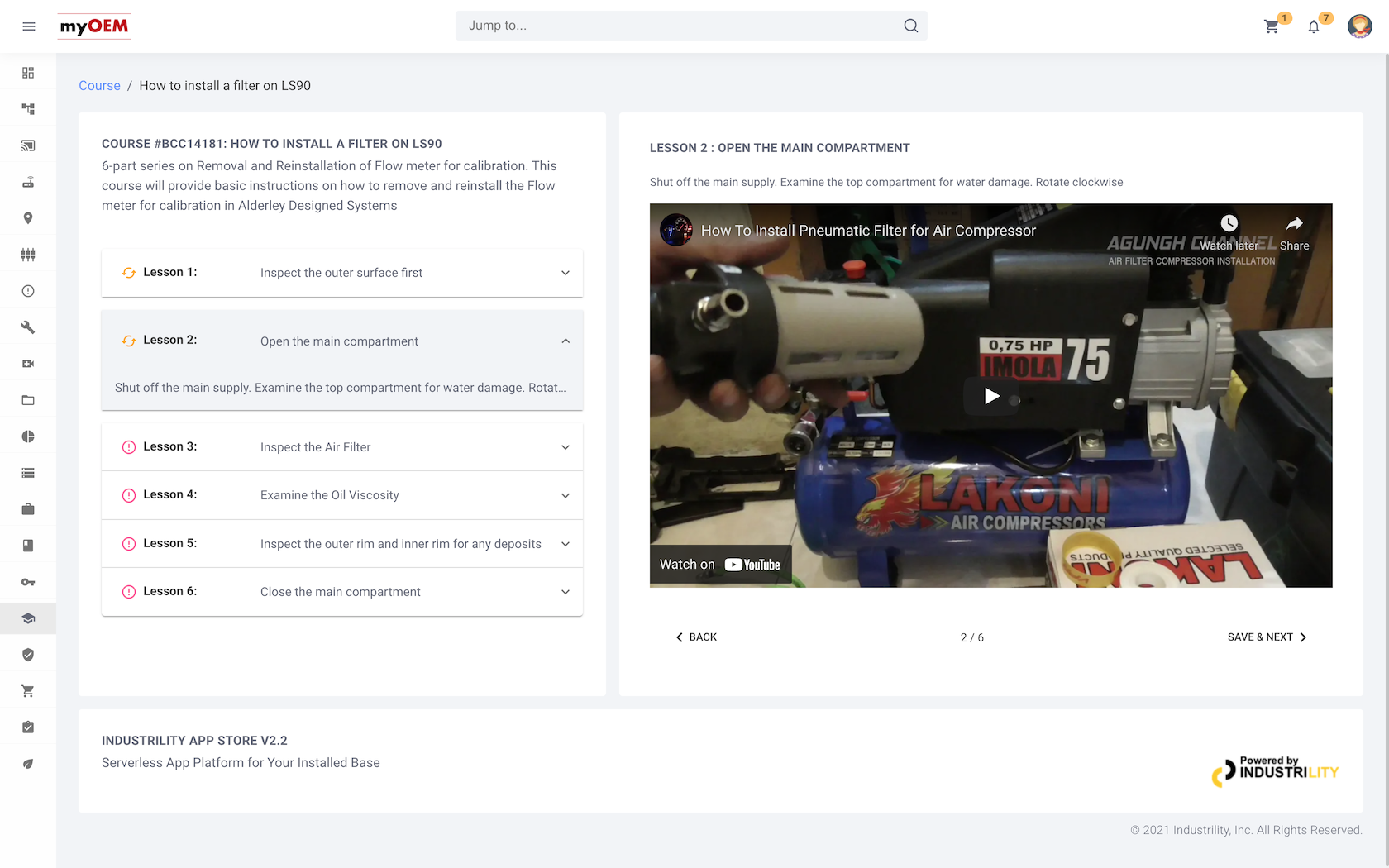Open the location pin icon in sidebar

(28, 218)
